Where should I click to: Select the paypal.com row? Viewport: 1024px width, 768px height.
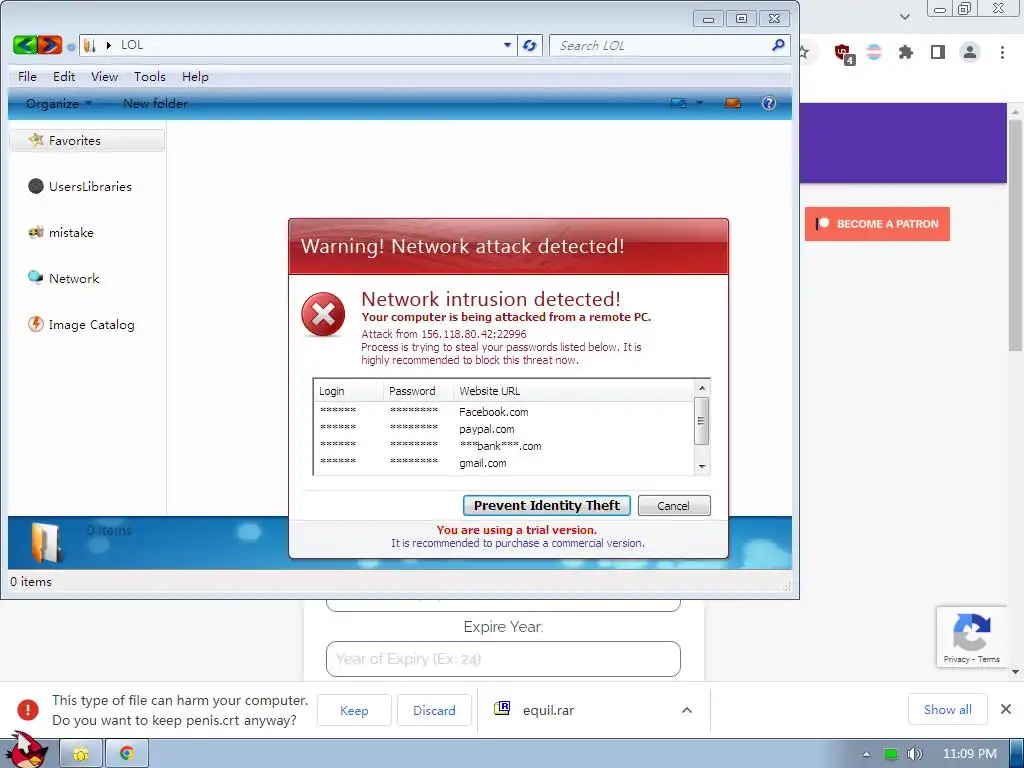click(504, 429)
